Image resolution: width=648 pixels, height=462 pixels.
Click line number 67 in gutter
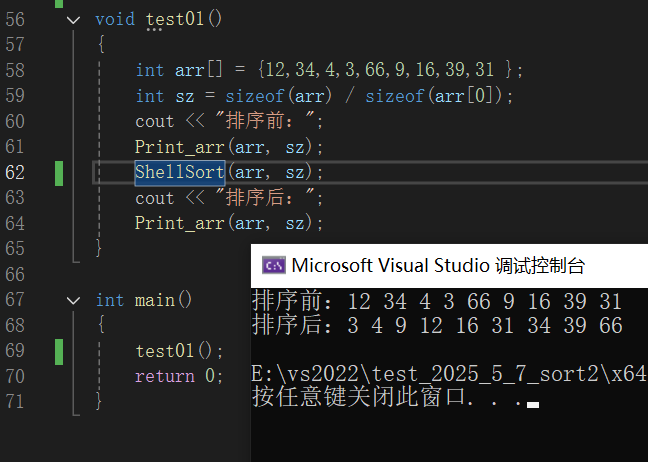click(15, 300)
